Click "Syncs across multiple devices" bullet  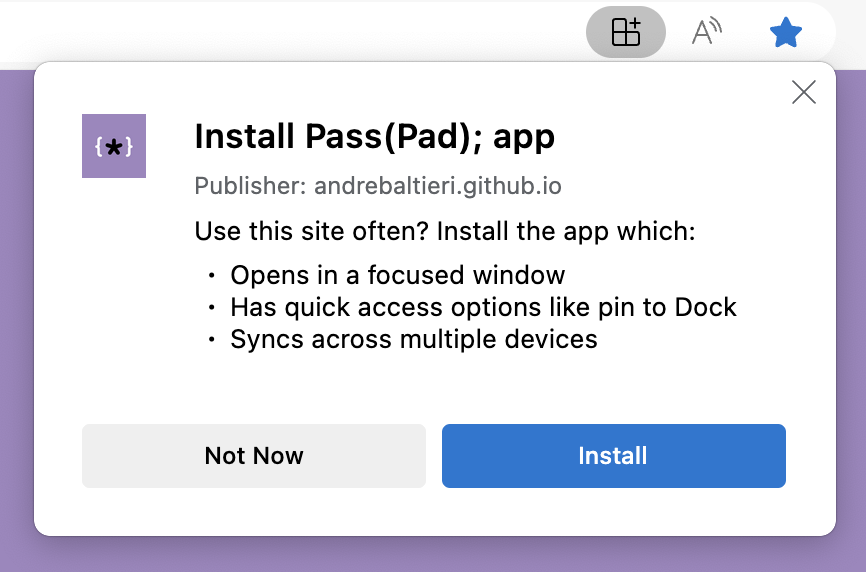pyautogui.click(x=414, y=339)
